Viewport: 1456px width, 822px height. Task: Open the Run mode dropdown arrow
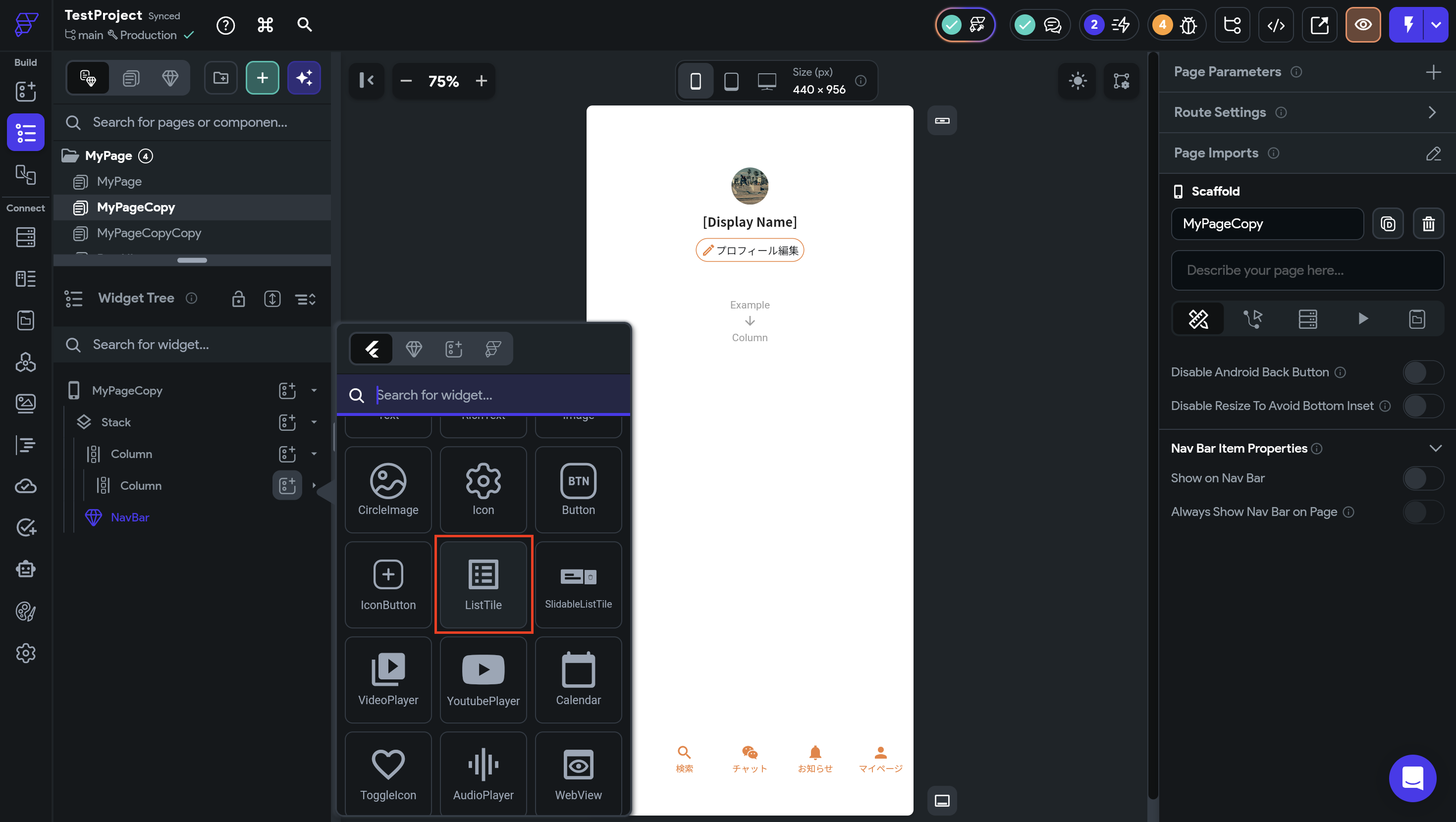point(1436,25)
